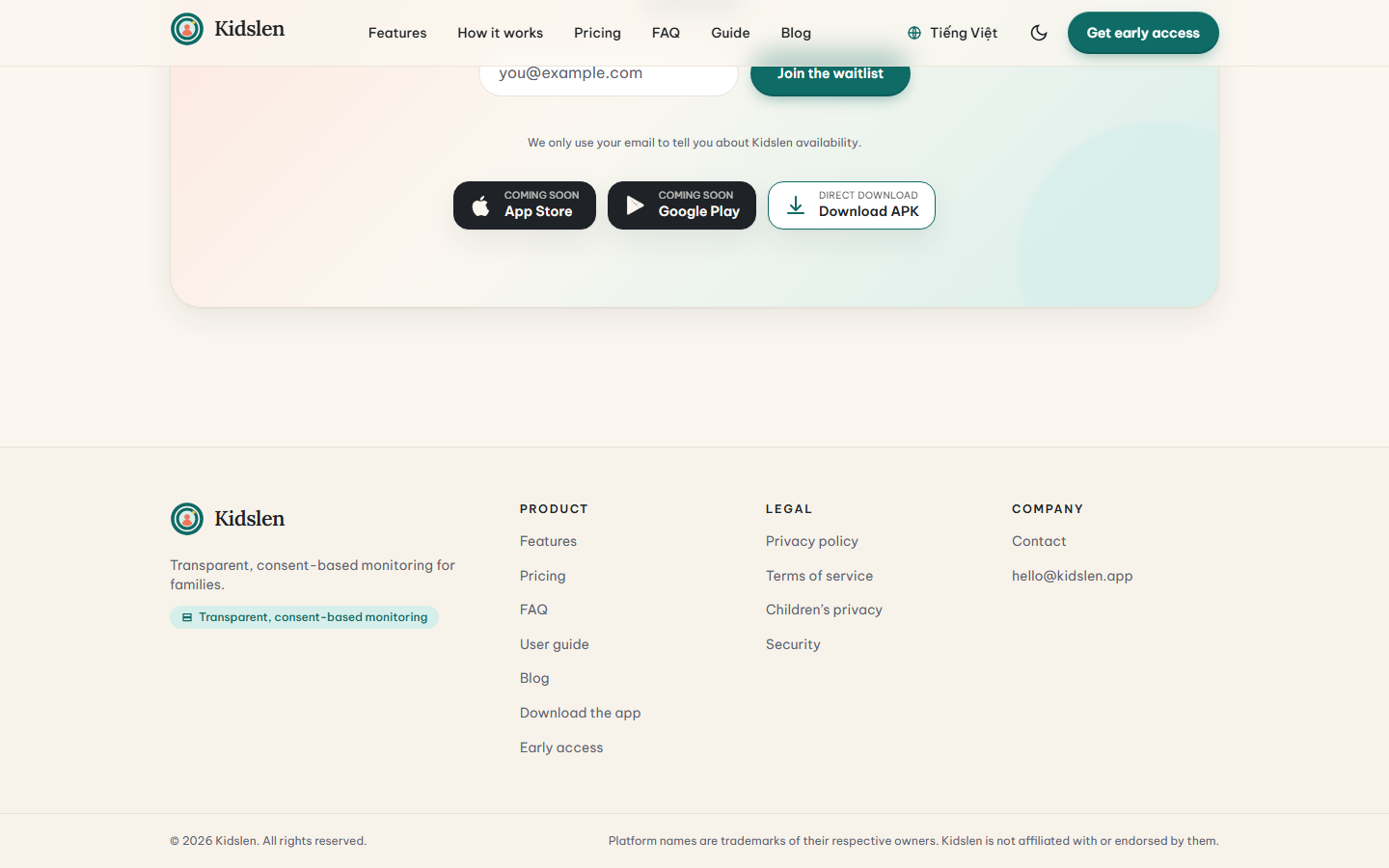
Task: Click the Get early access button
Action: pyautogui.click(x=1143, y=33)
